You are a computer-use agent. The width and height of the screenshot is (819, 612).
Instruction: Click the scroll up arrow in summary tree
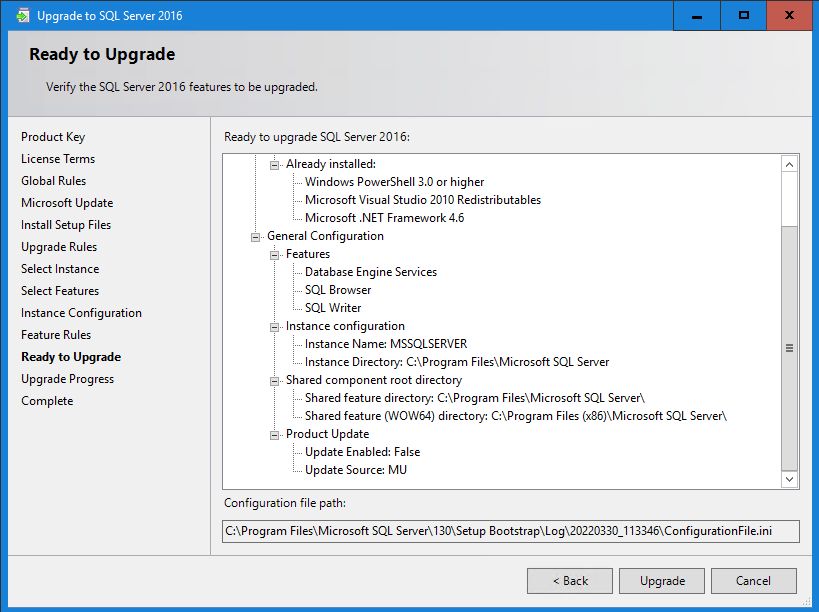coord(789,164)
